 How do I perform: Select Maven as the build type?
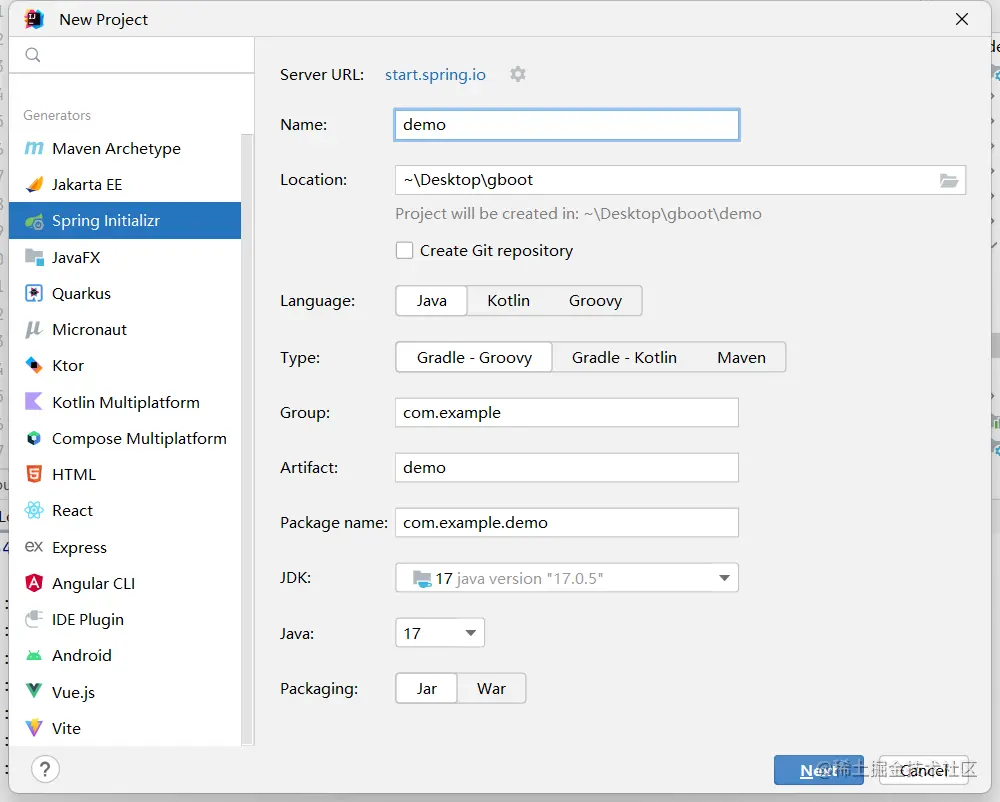click(x=741, y=358)
